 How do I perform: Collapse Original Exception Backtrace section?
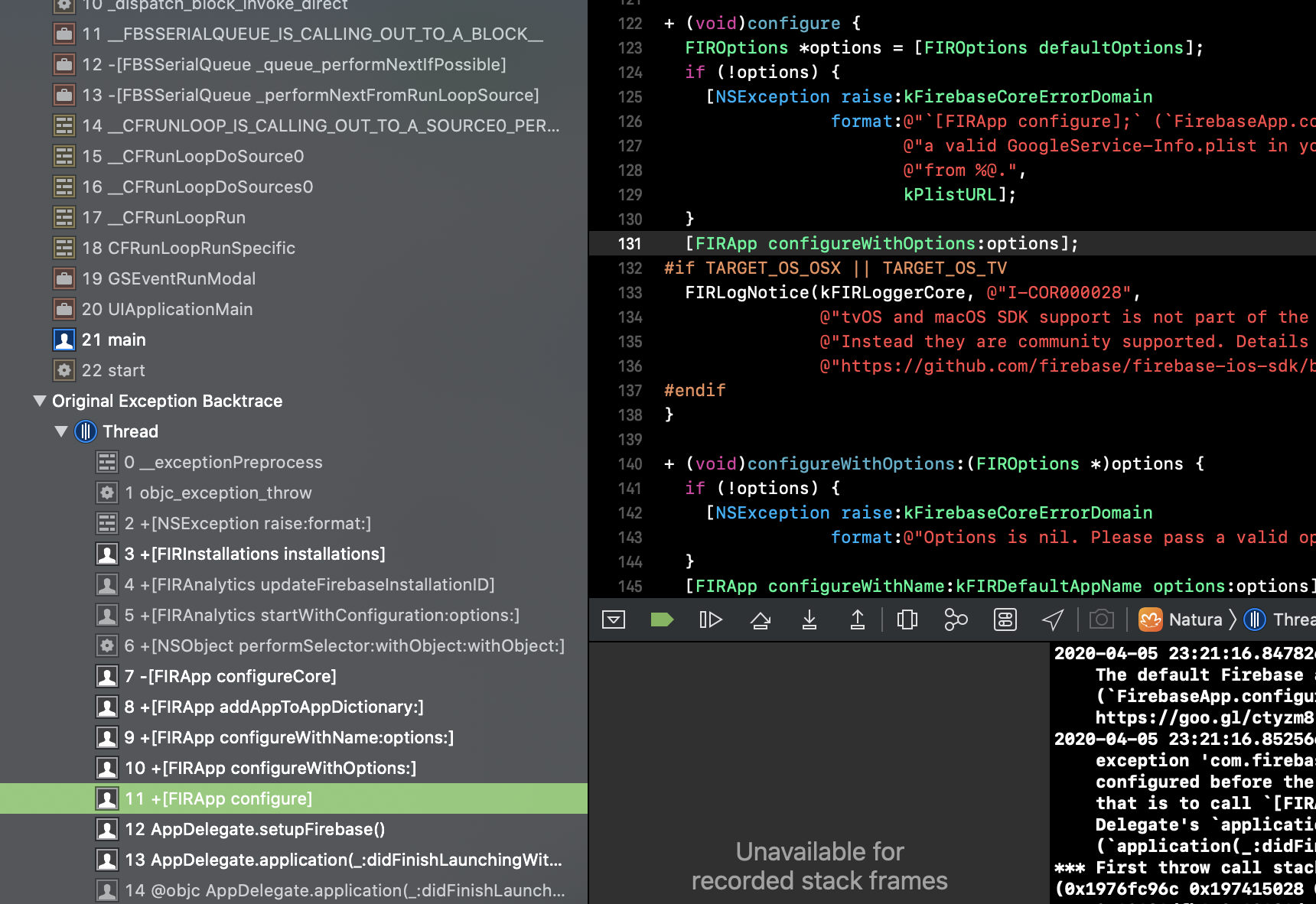click(x=40, y=401)
